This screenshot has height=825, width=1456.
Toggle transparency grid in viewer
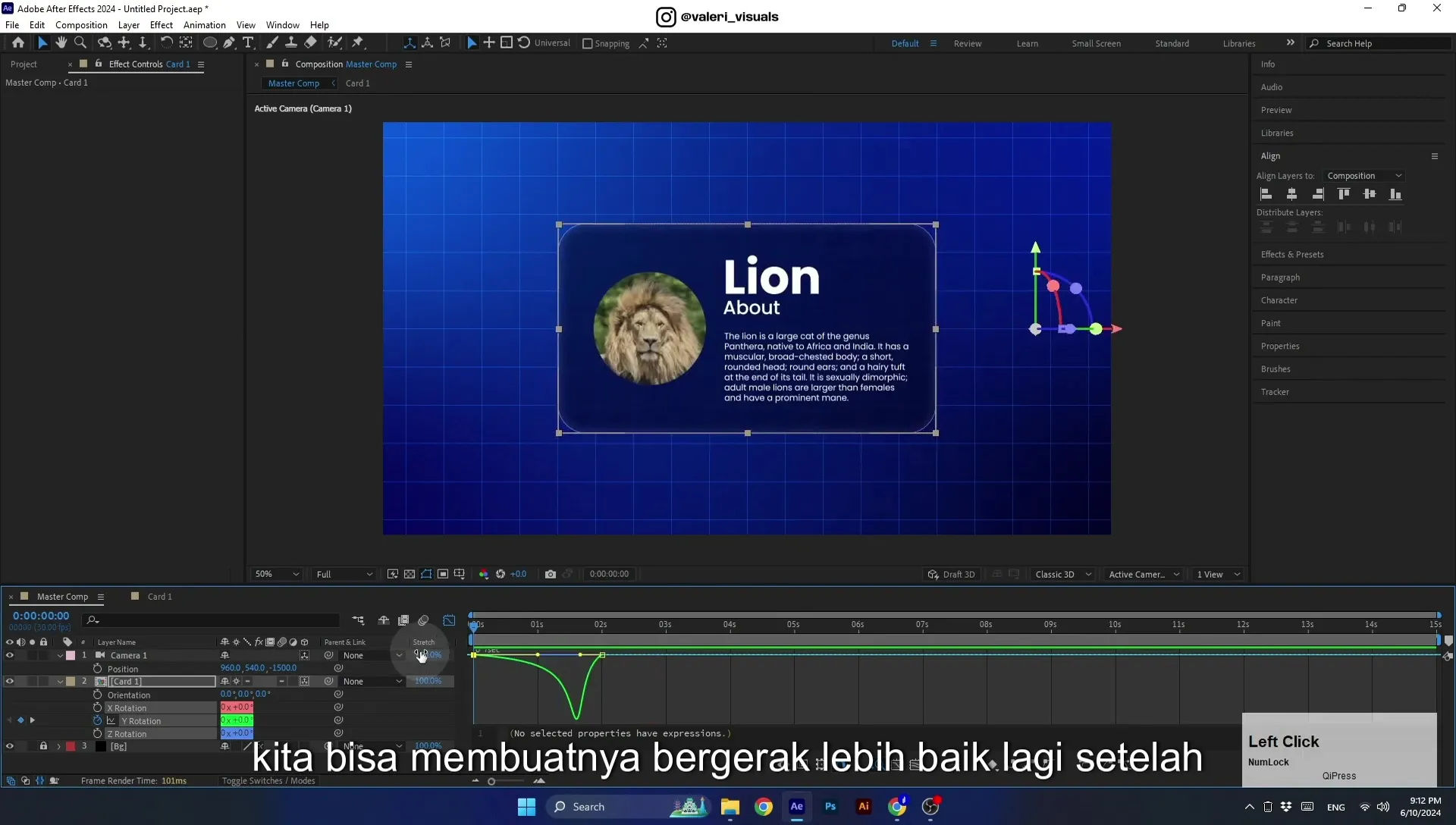pos(409,574)
